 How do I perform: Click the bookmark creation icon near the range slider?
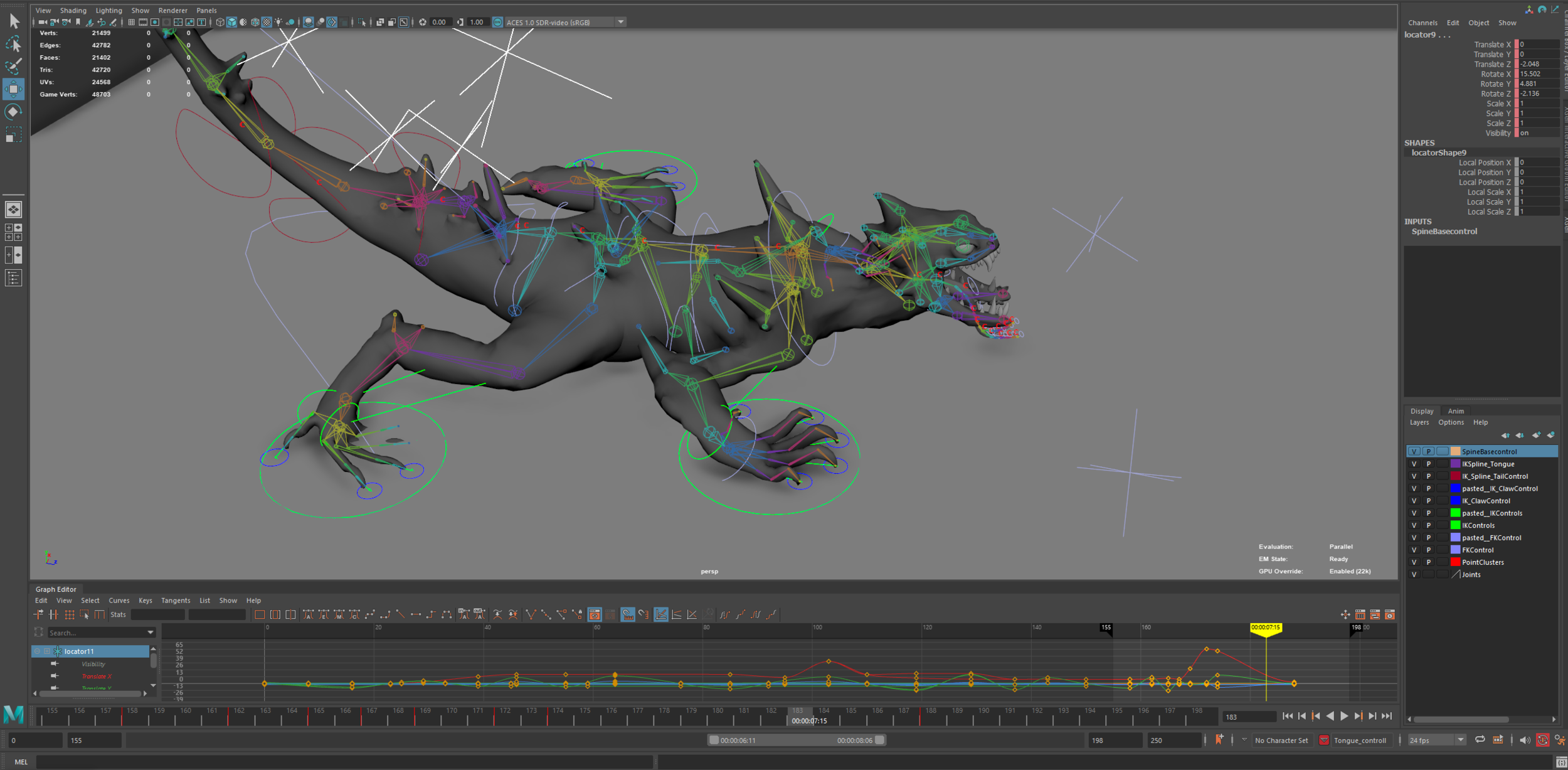point(1219,740)
